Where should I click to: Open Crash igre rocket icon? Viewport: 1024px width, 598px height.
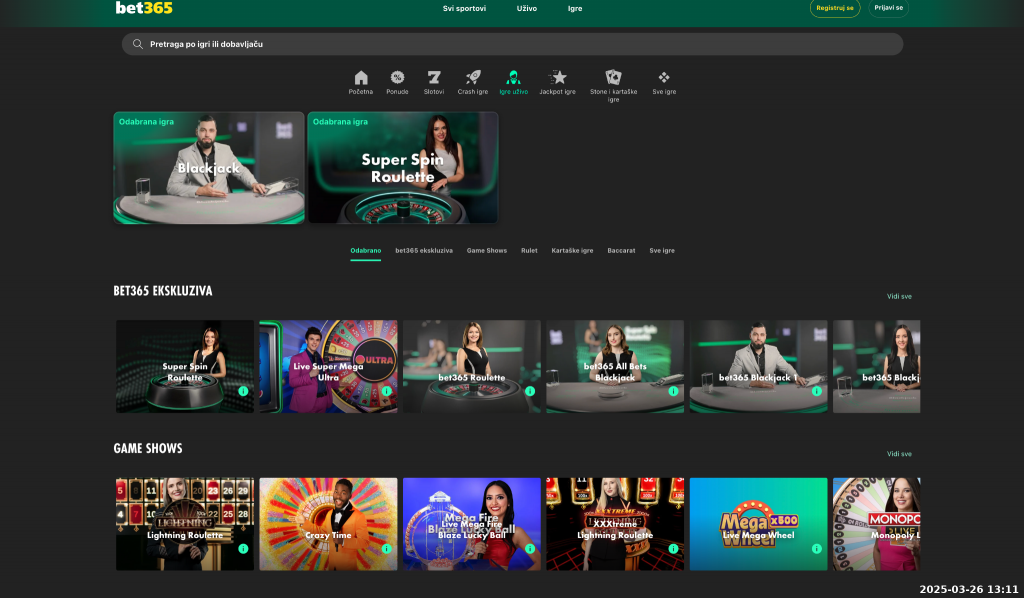point(473,78)
